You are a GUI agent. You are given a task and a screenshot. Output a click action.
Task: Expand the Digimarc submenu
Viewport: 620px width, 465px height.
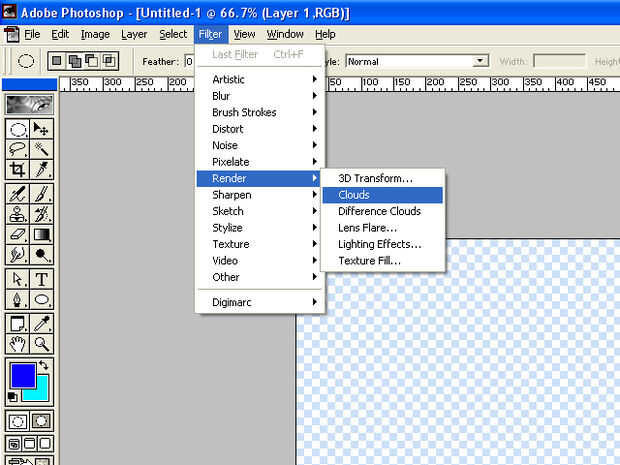click(261, 302)
